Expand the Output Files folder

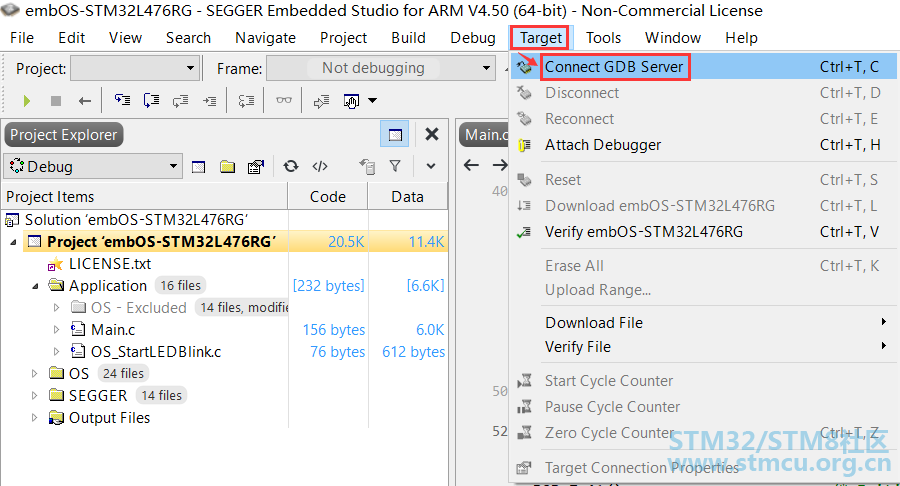[34, 418]
